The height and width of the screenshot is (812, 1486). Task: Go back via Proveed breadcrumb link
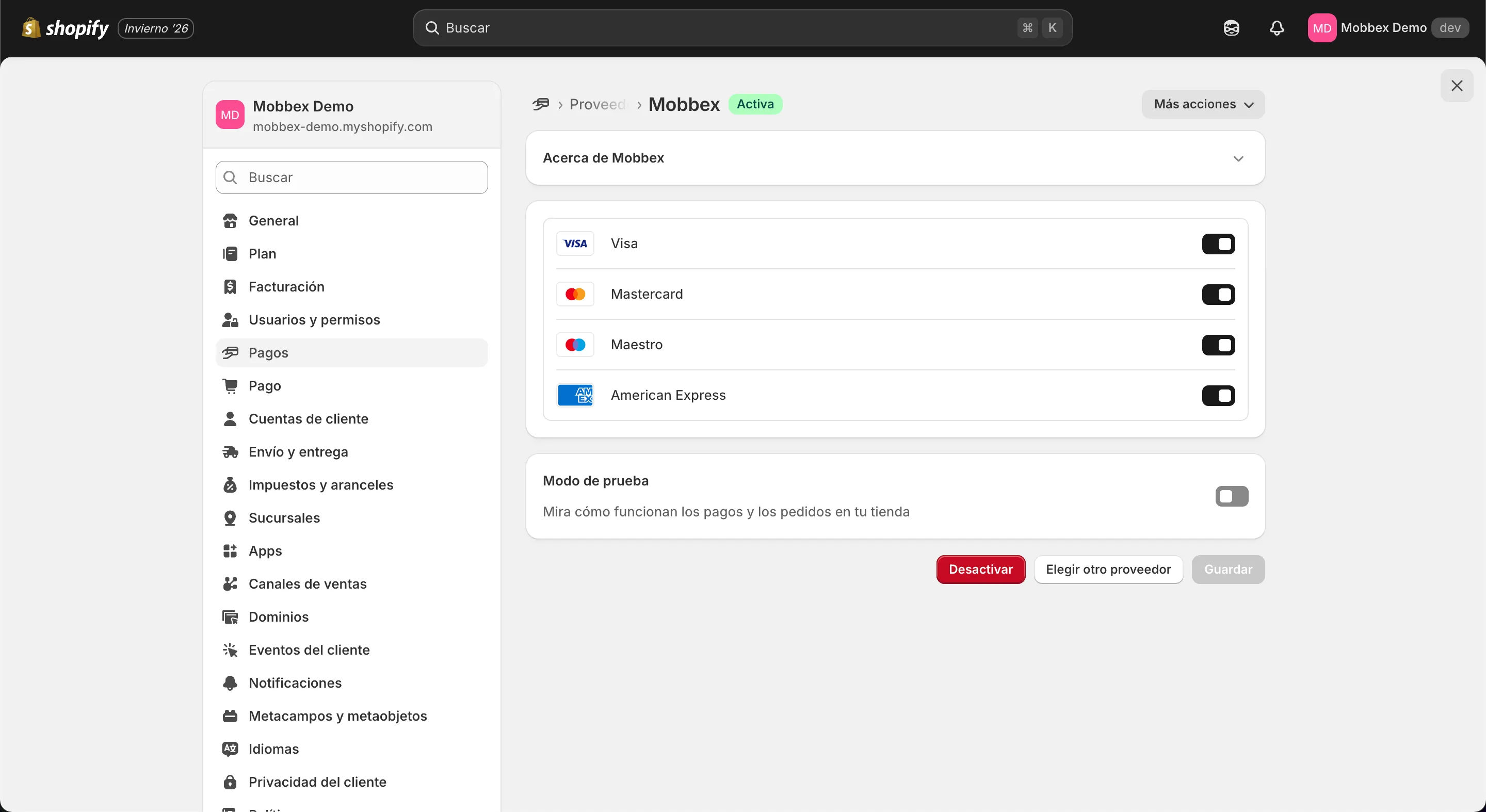[597, 104]
